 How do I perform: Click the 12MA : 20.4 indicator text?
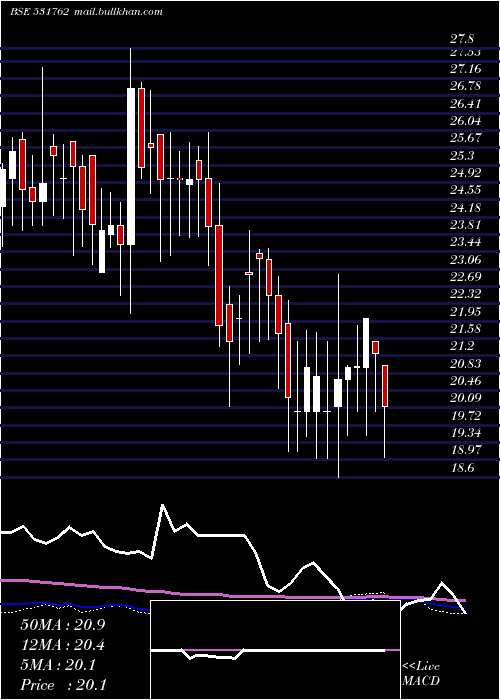point(63,646)
